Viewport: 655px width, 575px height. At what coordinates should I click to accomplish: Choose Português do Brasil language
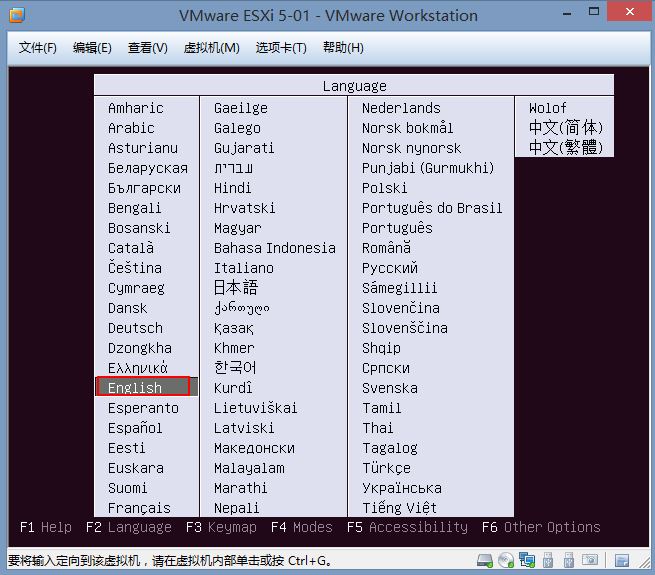point(432,208)
